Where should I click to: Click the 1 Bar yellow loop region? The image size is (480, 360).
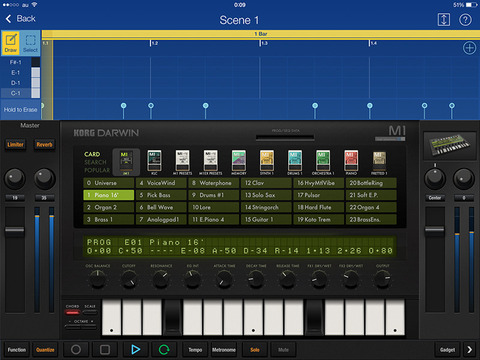pos(261,34)
